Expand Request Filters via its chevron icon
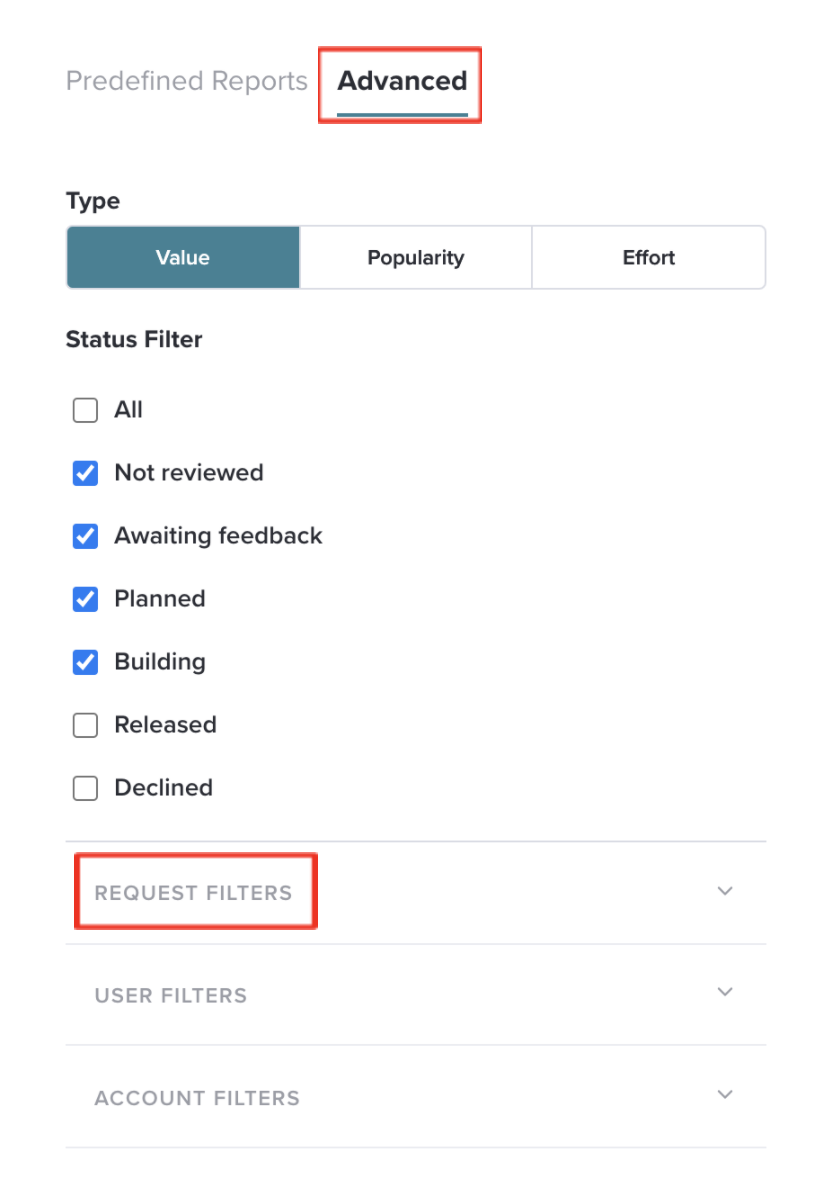The height and width of the screenshot is (1198, 820). (x=725, y=891)
